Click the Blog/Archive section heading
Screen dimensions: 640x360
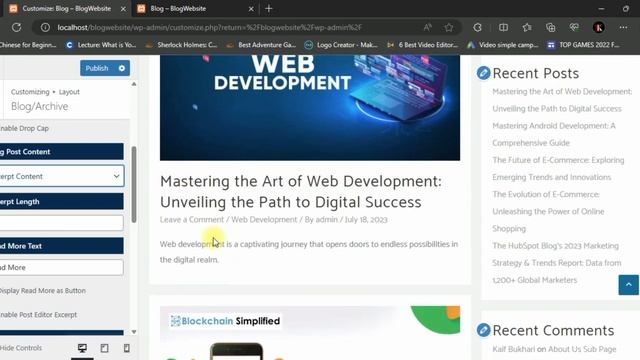point(40,106)
